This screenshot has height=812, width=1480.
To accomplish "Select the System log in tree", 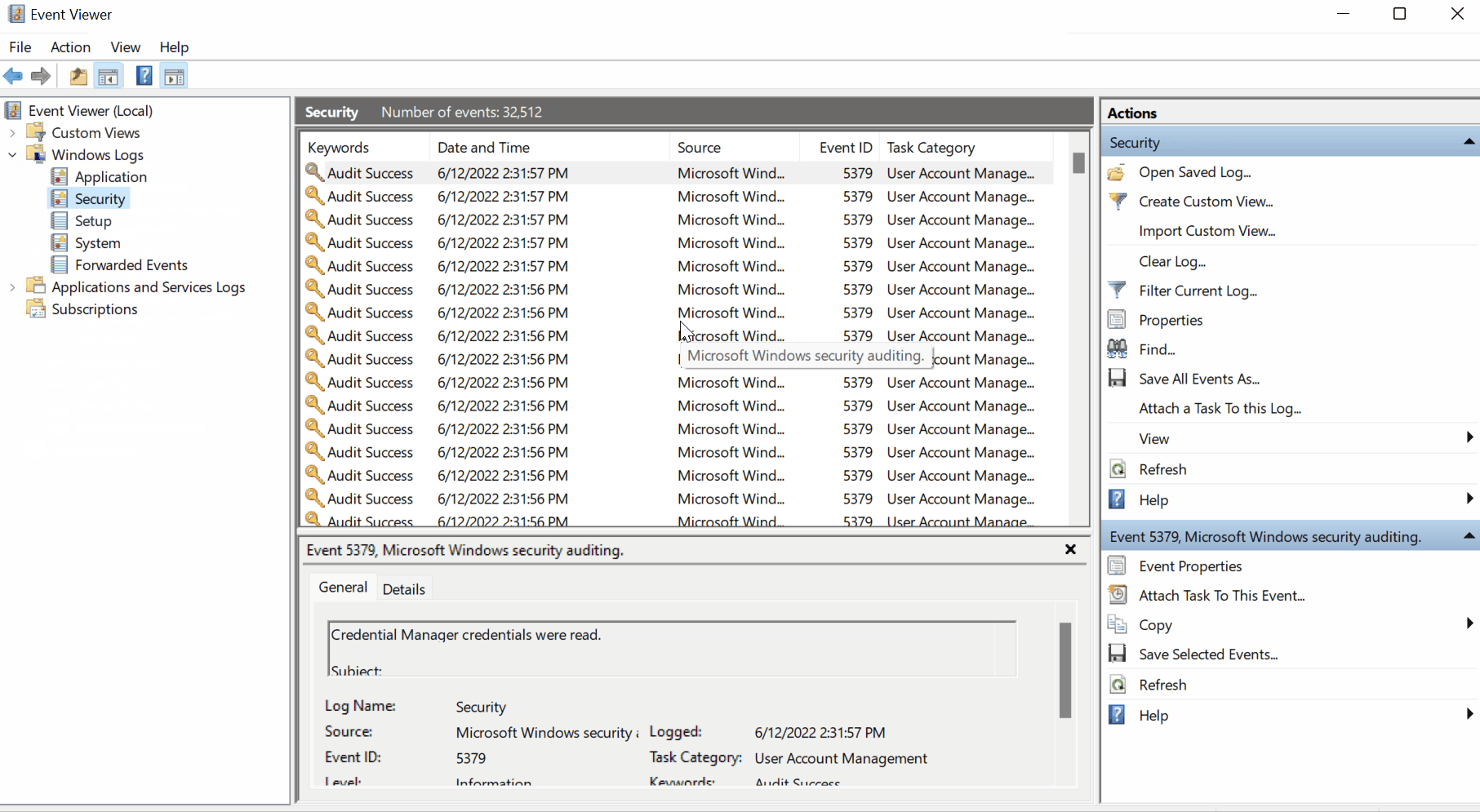I will [97, 243].
